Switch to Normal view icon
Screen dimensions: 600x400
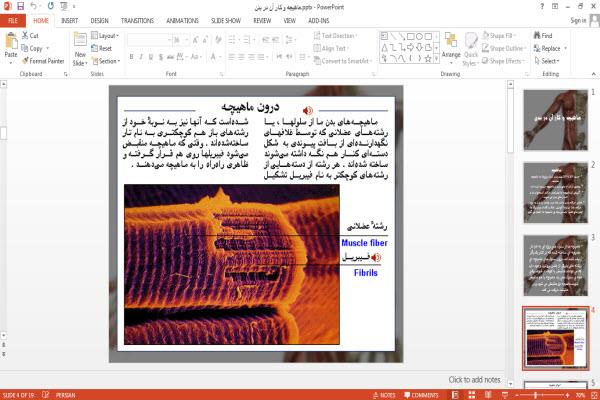pos(455,395)
